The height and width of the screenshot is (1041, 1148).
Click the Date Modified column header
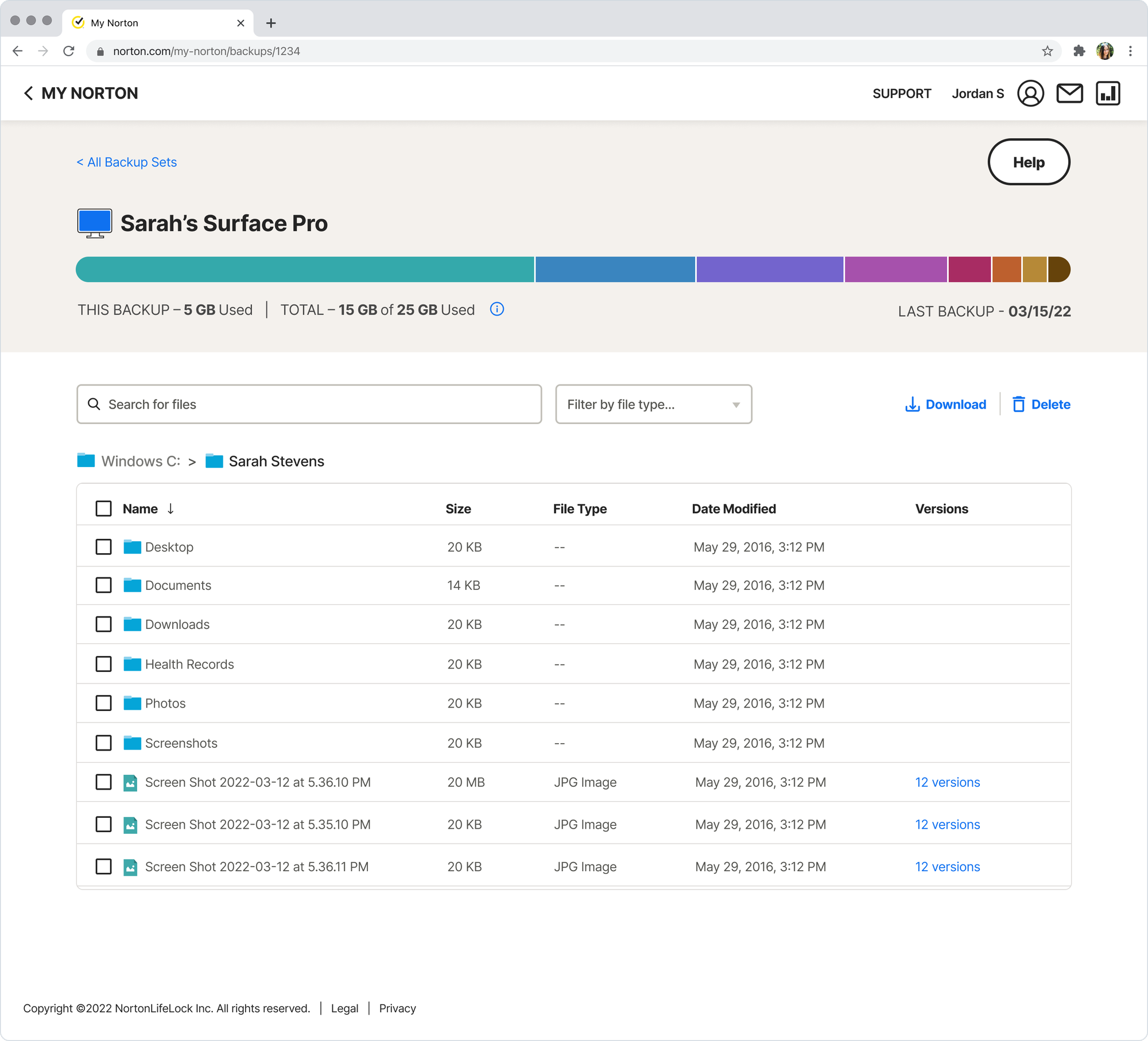734,509
